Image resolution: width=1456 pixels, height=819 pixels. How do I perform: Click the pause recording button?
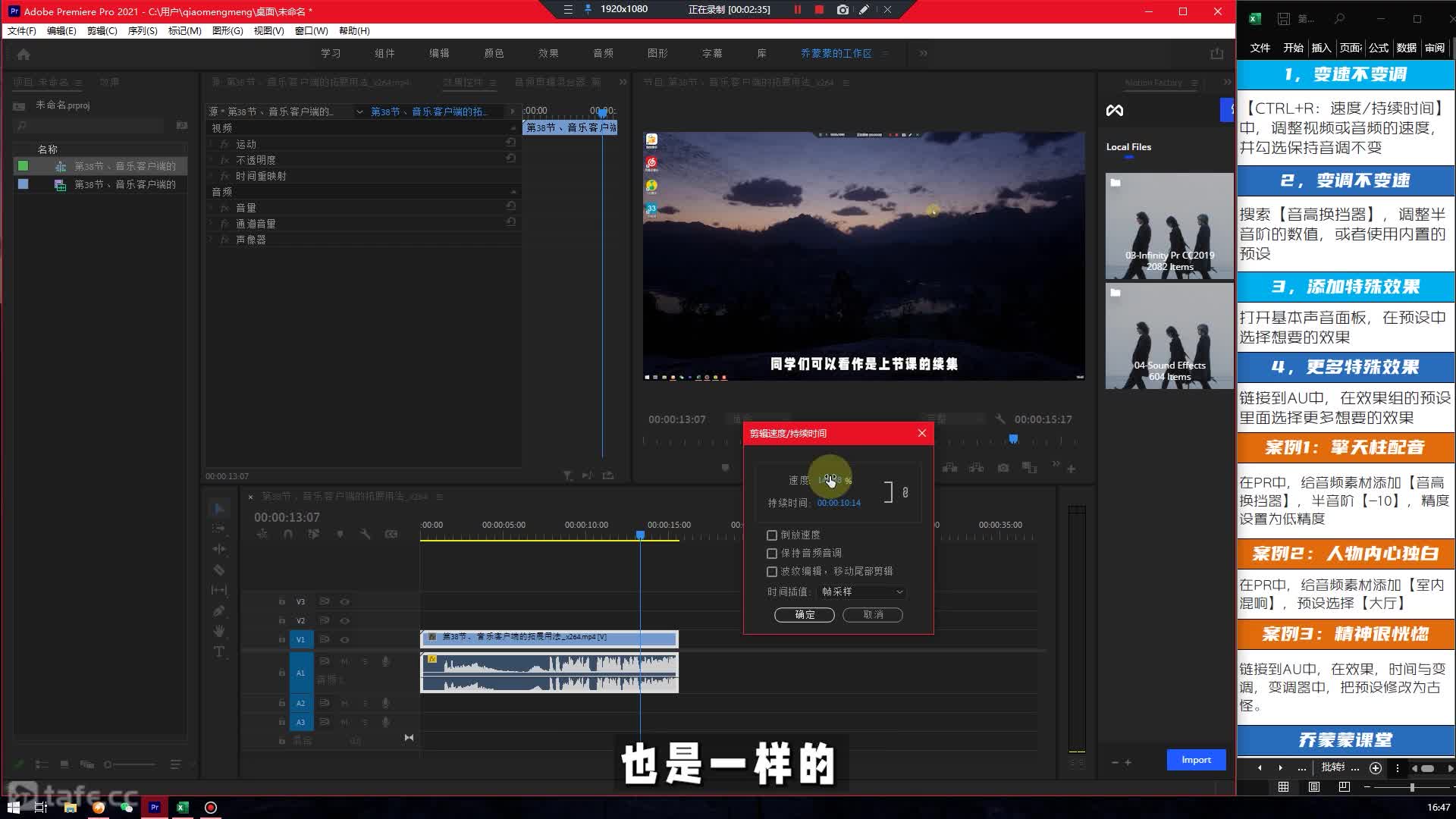click(x=797, y=10)
